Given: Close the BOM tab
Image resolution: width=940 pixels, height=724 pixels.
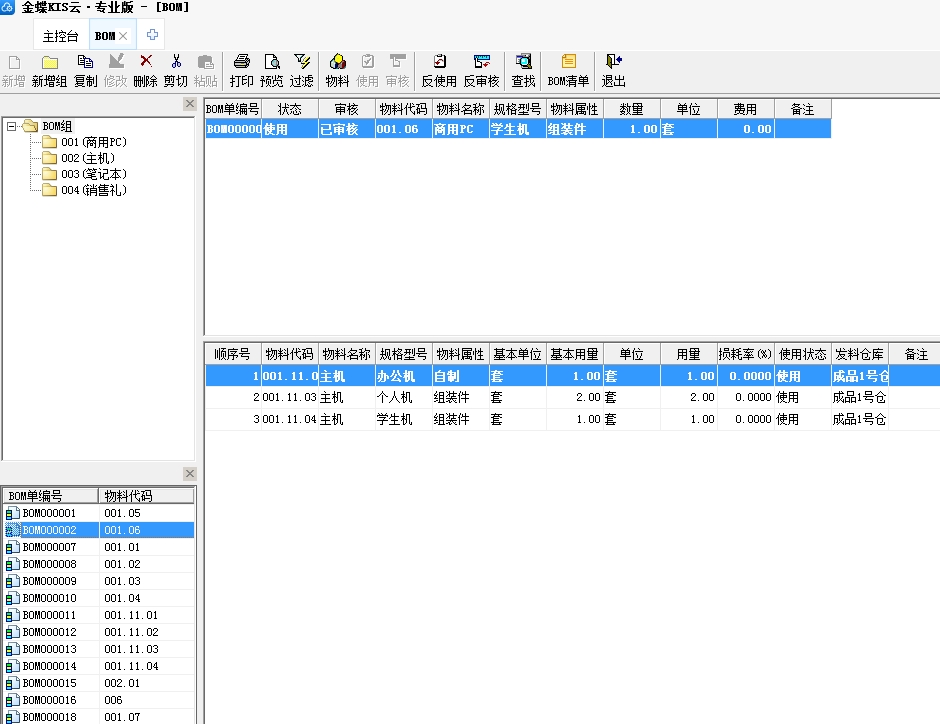Looking at the screenshot, I should click(123, 36).
